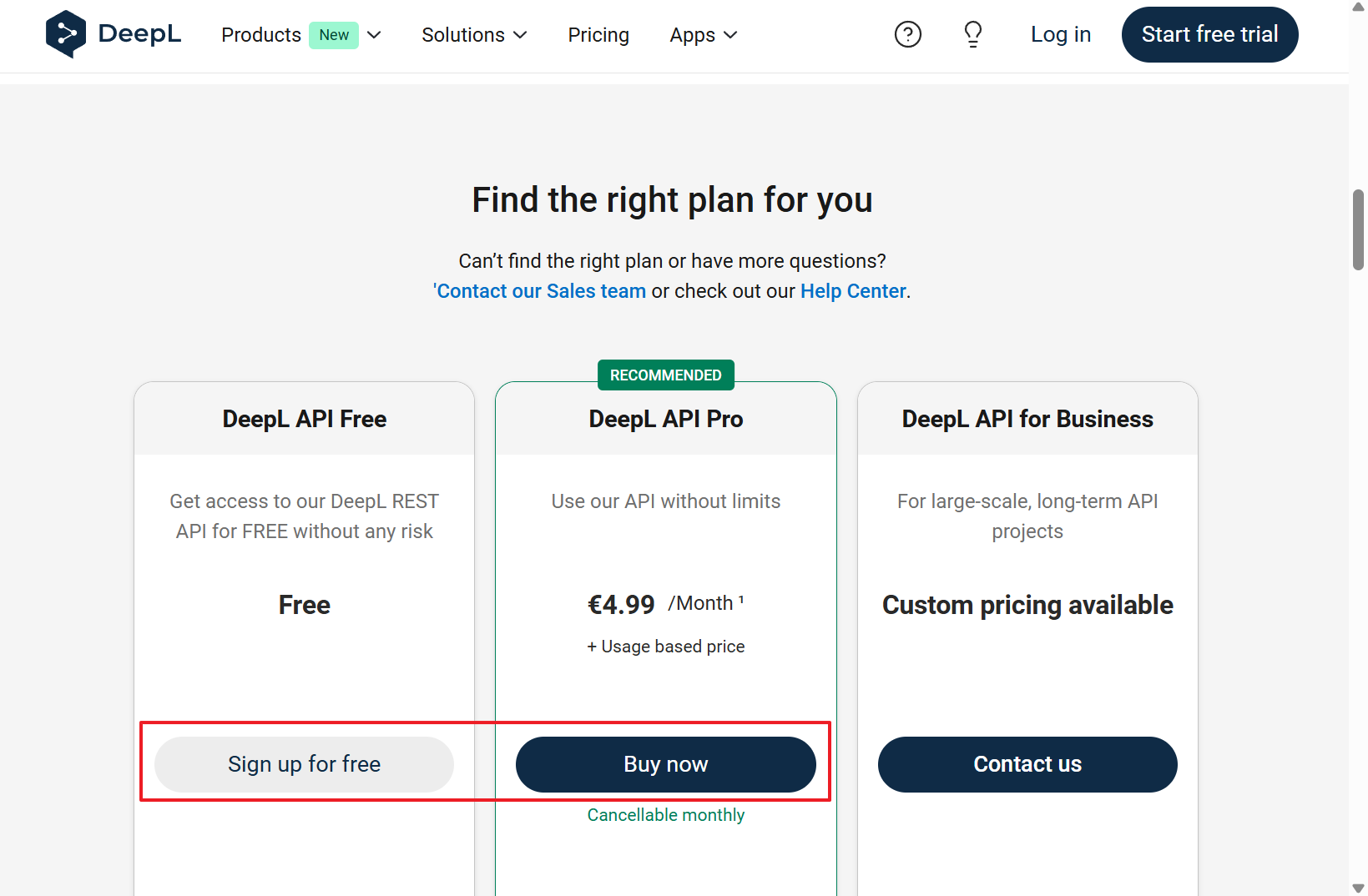1368x896 pixels.
Task: Click the page vertical scrollbar thumb
Action: pos(1359,229)
